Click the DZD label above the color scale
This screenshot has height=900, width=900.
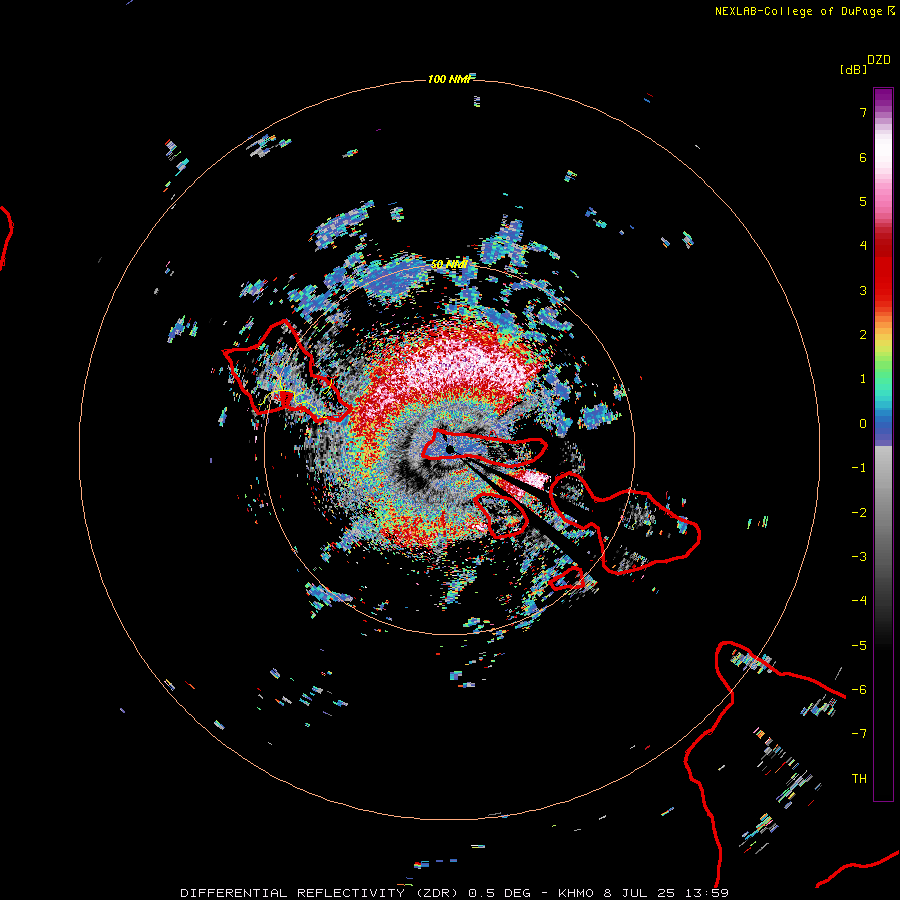[878, 60]
